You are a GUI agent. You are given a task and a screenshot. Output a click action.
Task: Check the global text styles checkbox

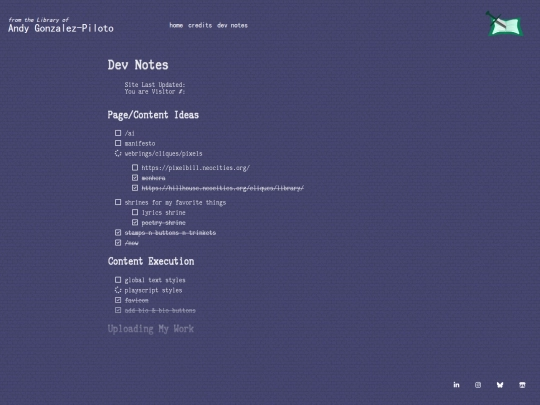(x=118, y=280)
